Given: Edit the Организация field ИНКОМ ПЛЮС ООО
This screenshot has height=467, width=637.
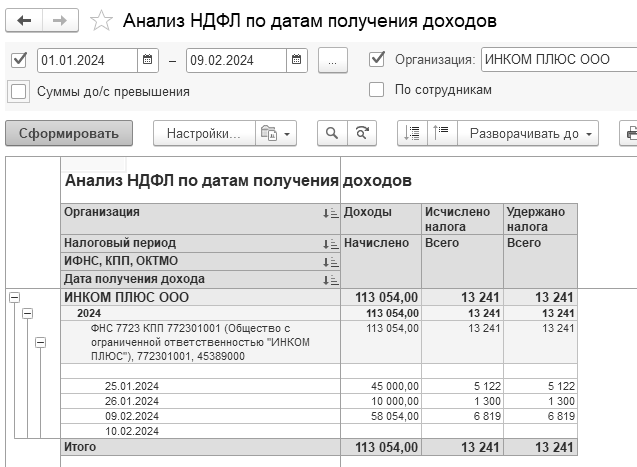Looking at the screenshot, I should 559,59.
